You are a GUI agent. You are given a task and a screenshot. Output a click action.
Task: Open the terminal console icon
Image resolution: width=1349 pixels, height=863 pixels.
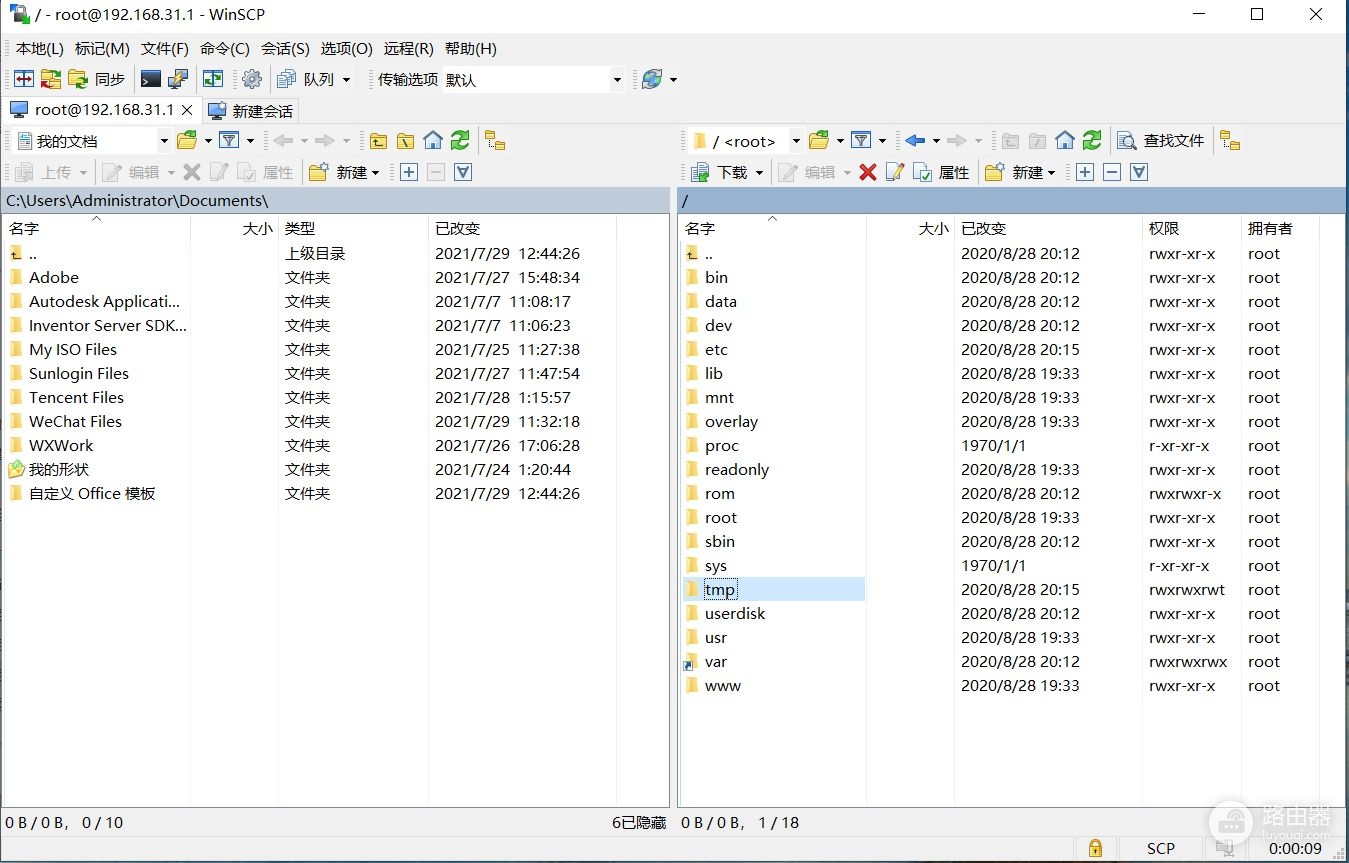click(151, 79)
